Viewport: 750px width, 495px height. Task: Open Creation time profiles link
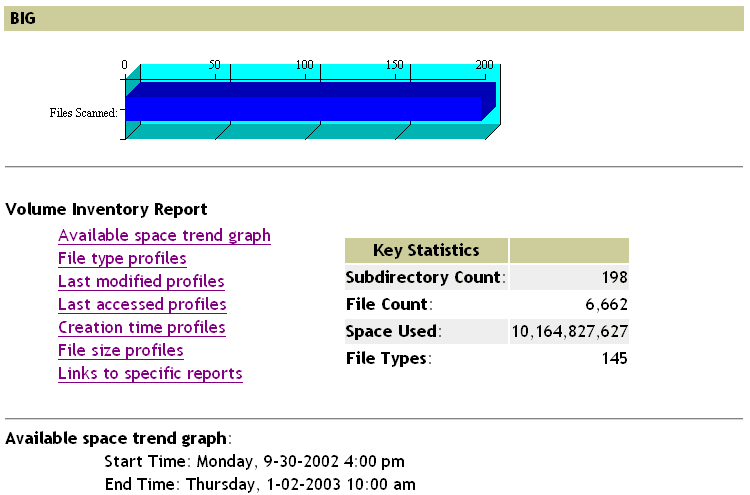click(142, 328)
